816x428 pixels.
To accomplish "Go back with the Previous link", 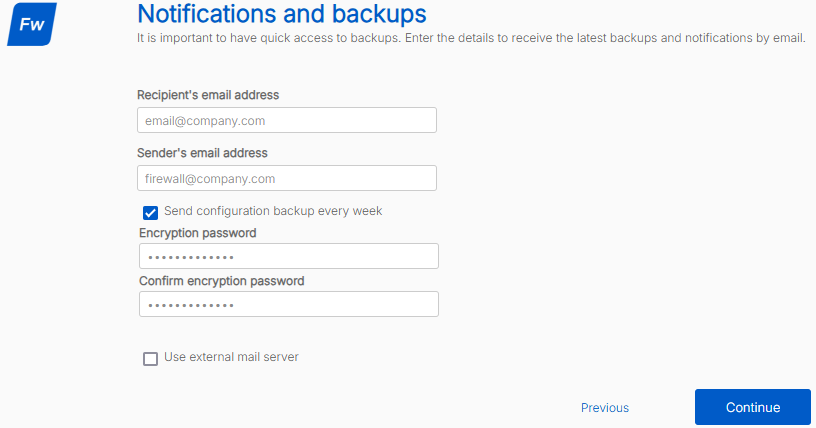I will tap(605, 407).
